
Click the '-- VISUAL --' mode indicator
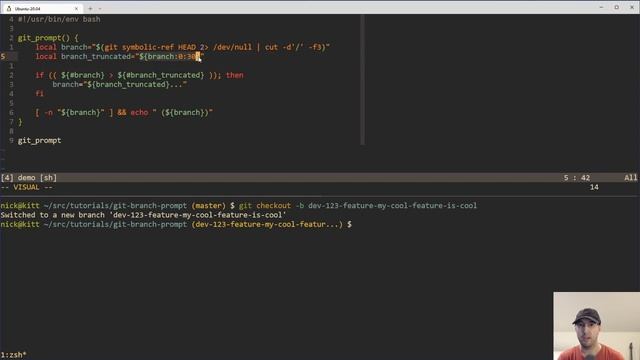pyautogui.click(x=27, y=187)
